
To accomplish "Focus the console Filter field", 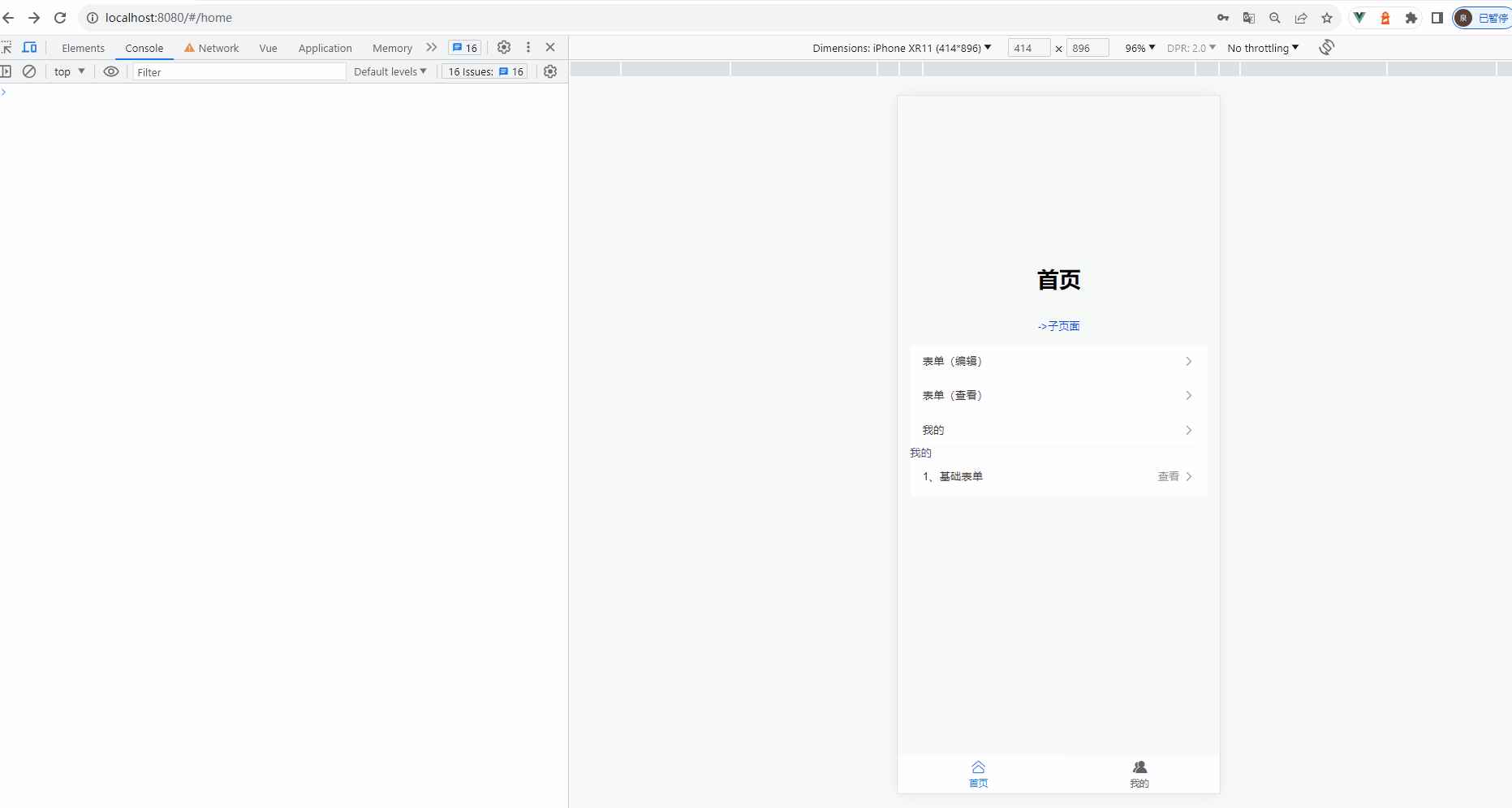I will [239, 72].
